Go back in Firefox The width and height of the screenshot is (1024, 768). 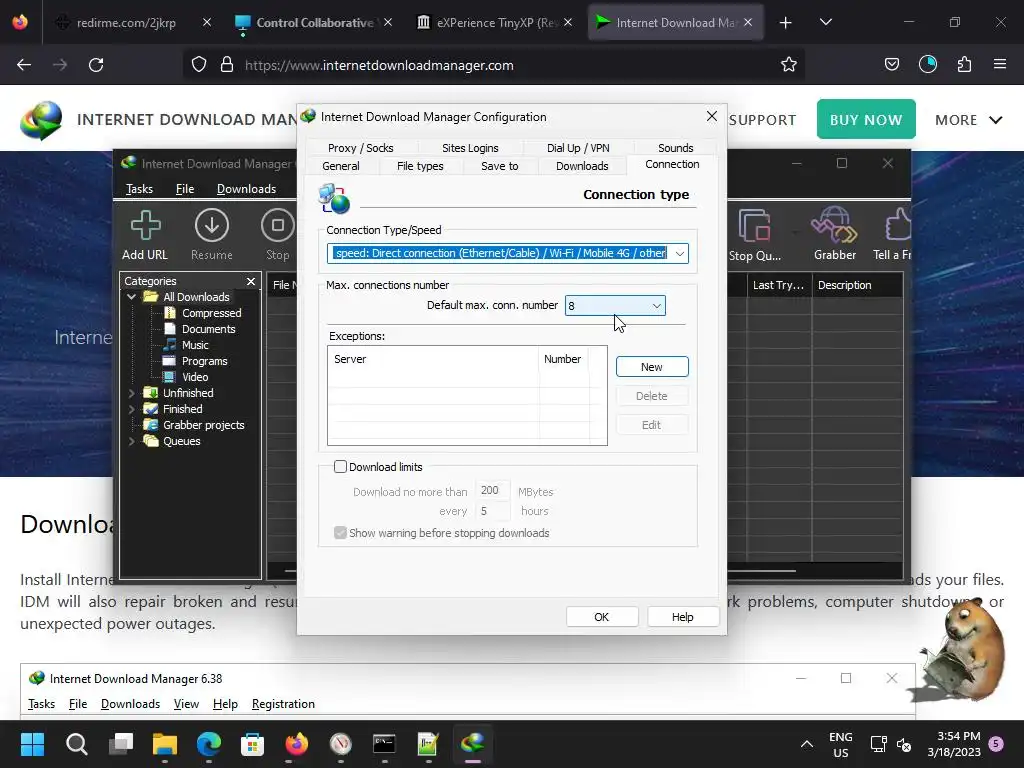(x=24, y=65)
